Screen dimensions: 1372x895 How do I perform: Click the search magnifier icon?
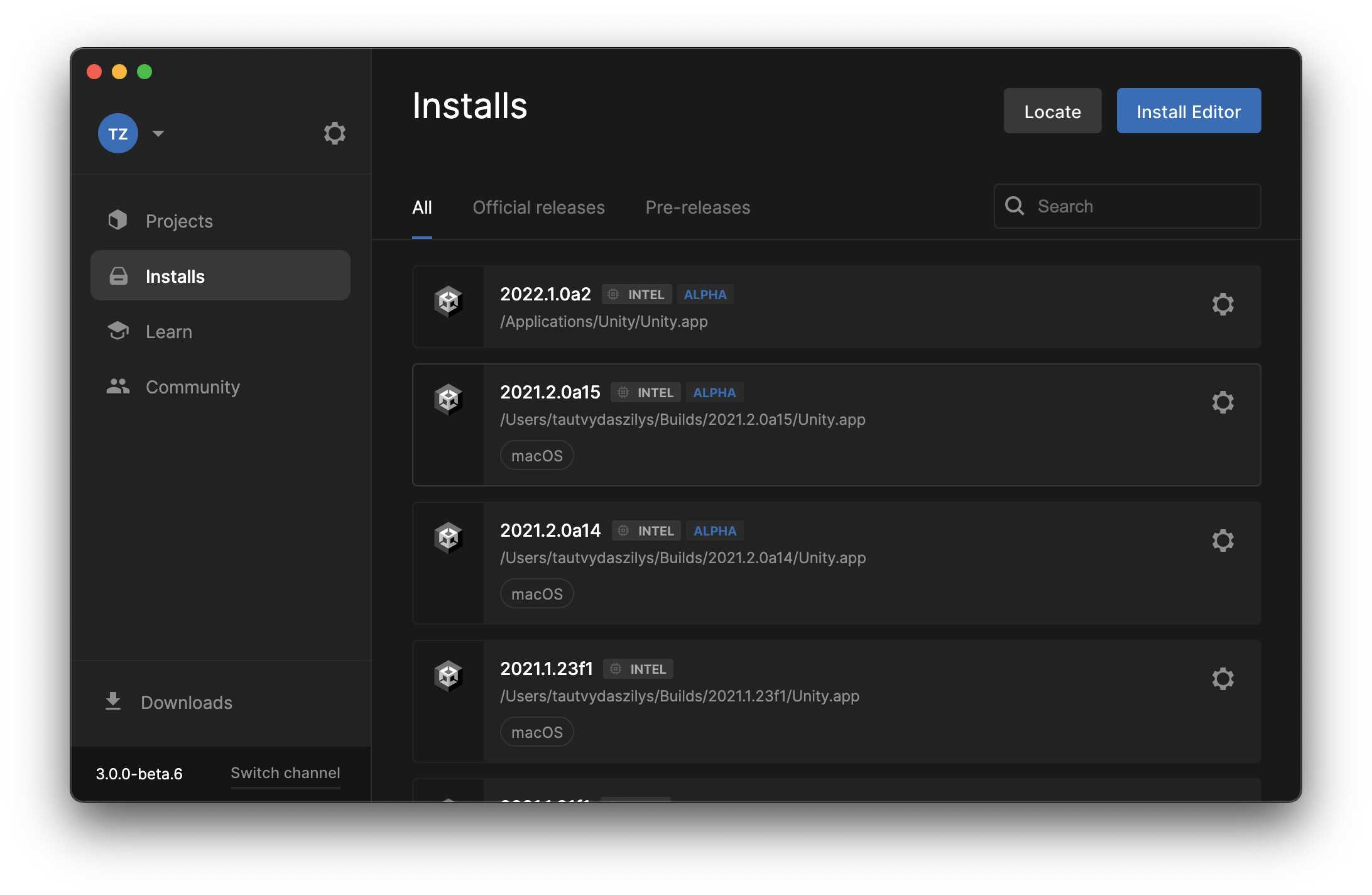(x=1015, y=206)
